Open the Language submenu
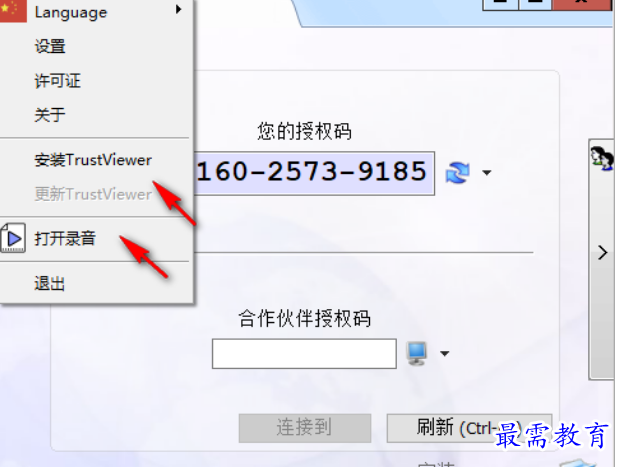 point(94,12)
